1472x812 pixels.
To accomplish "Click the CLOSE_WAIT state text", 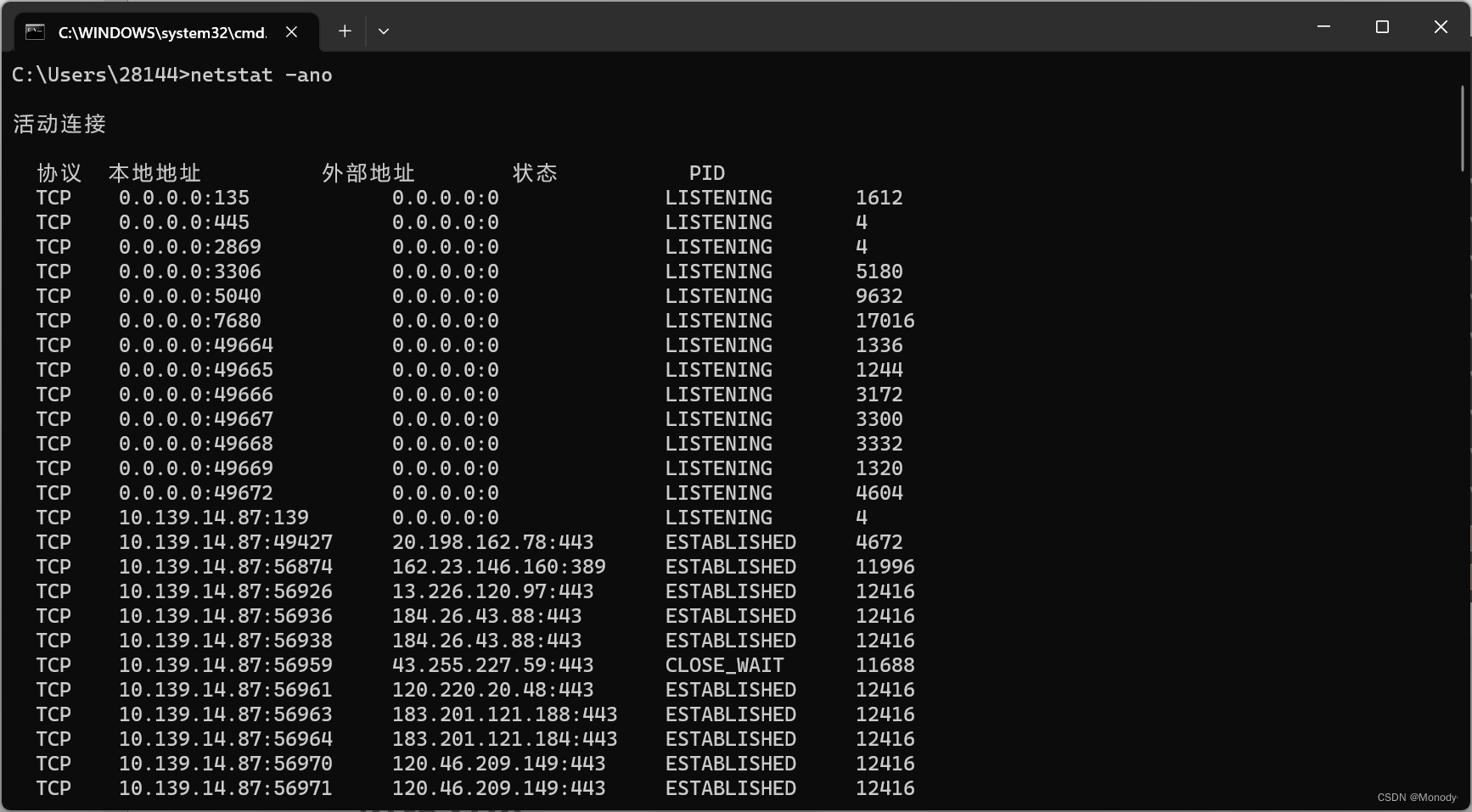I will [x=725, y=665].
